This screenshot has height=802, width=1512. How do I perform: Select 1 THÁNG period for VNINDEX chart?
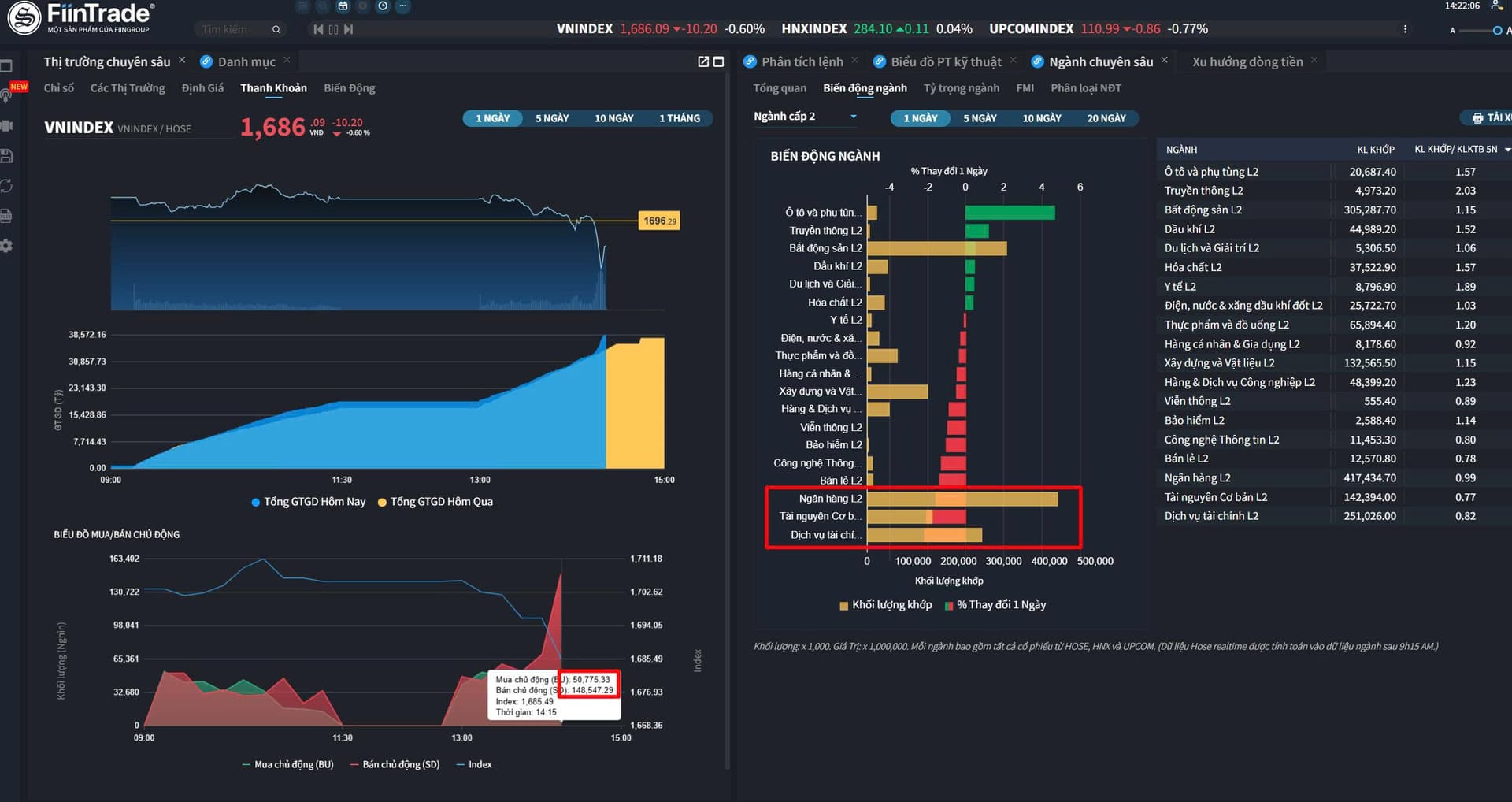pos(680,118)
